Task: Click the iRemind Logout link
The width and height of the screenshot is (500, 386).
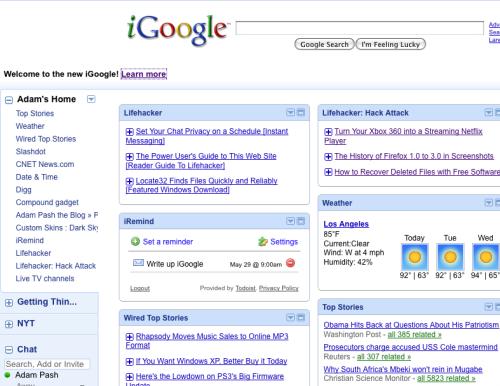Action: 140,288
